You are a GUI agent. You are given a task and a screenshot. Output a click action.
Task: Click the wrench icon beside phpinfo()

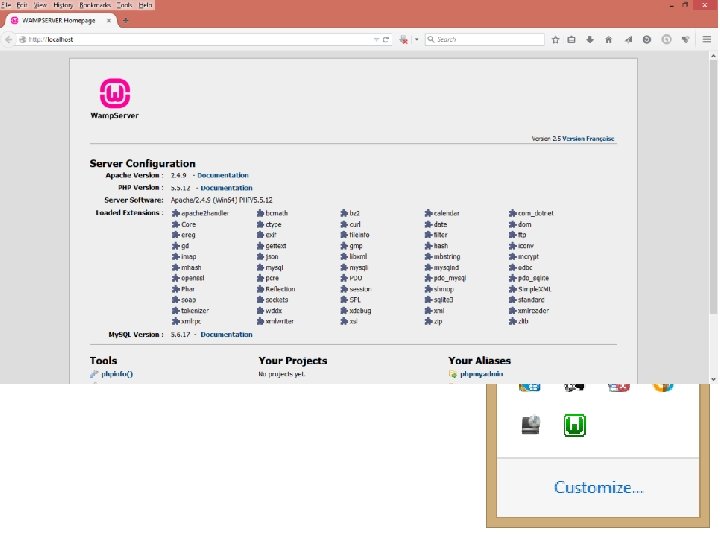(x=94, y=374)
